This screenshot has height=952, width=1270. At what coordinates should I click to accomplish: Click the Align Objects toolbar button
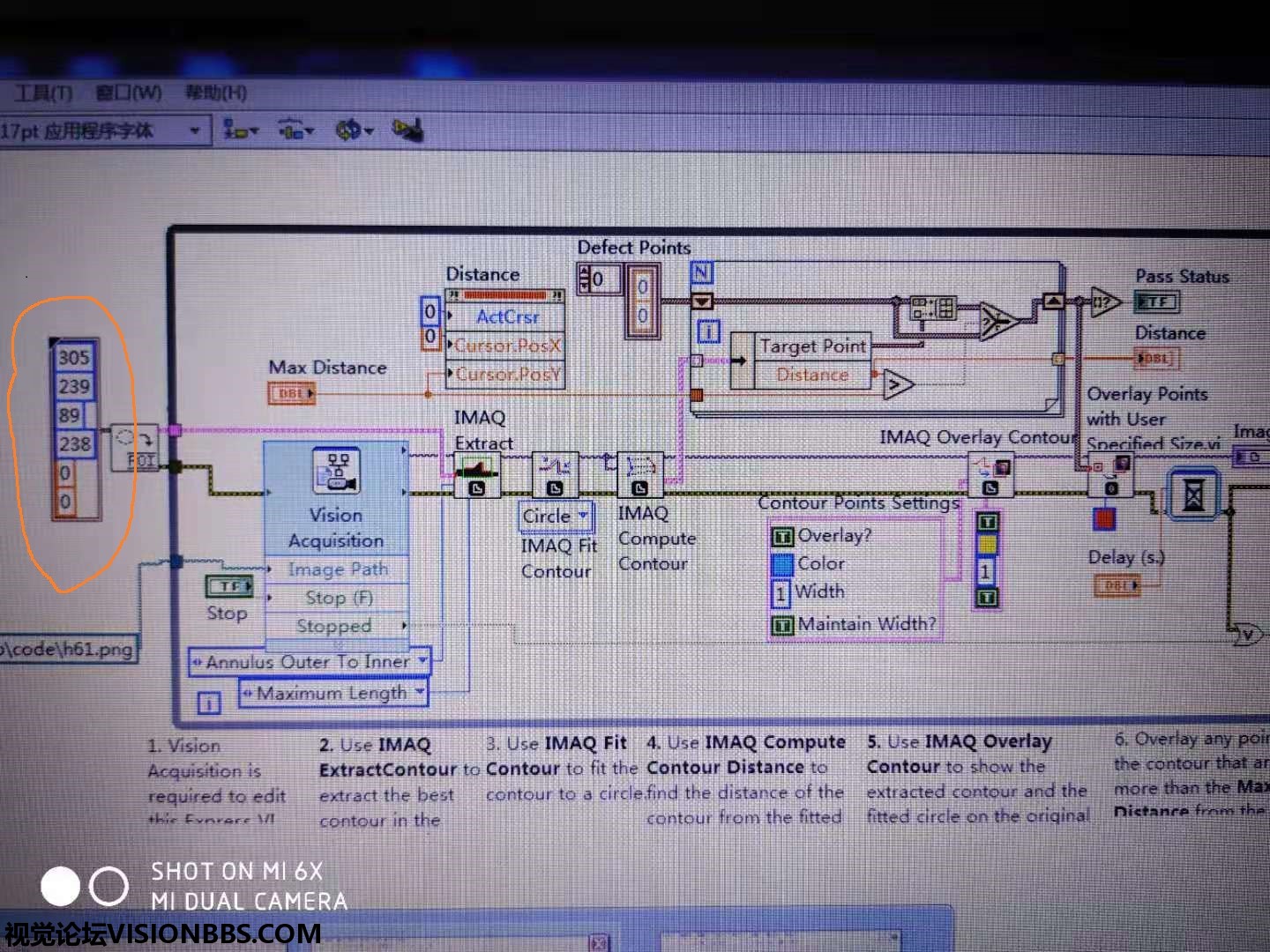pyautogui.click(x=240, y=130)
